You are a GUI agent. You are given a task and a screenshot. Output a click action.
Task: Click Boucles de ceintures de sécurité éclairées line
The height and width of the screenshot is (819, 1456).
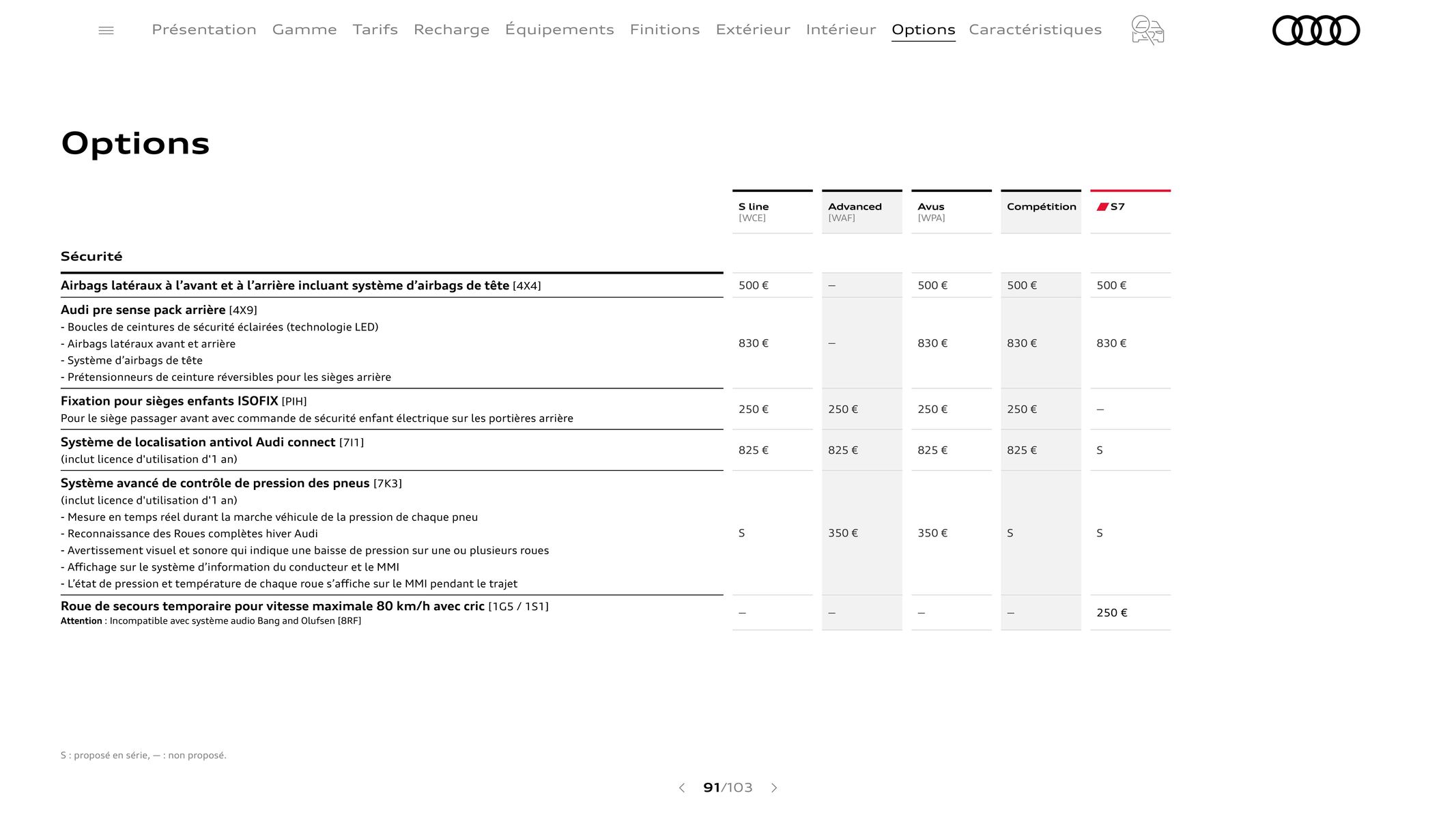pyautogui.click(x=220, y=327)
